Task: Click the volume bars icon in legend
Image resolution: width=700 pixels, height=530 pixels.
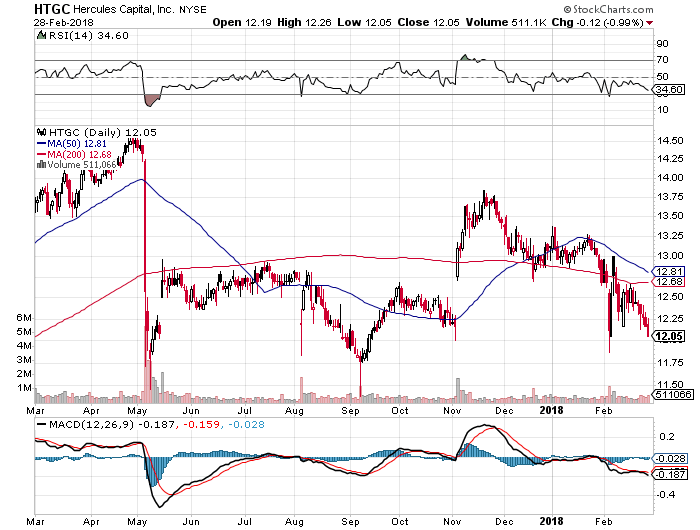Action: [x=42, y=164]
